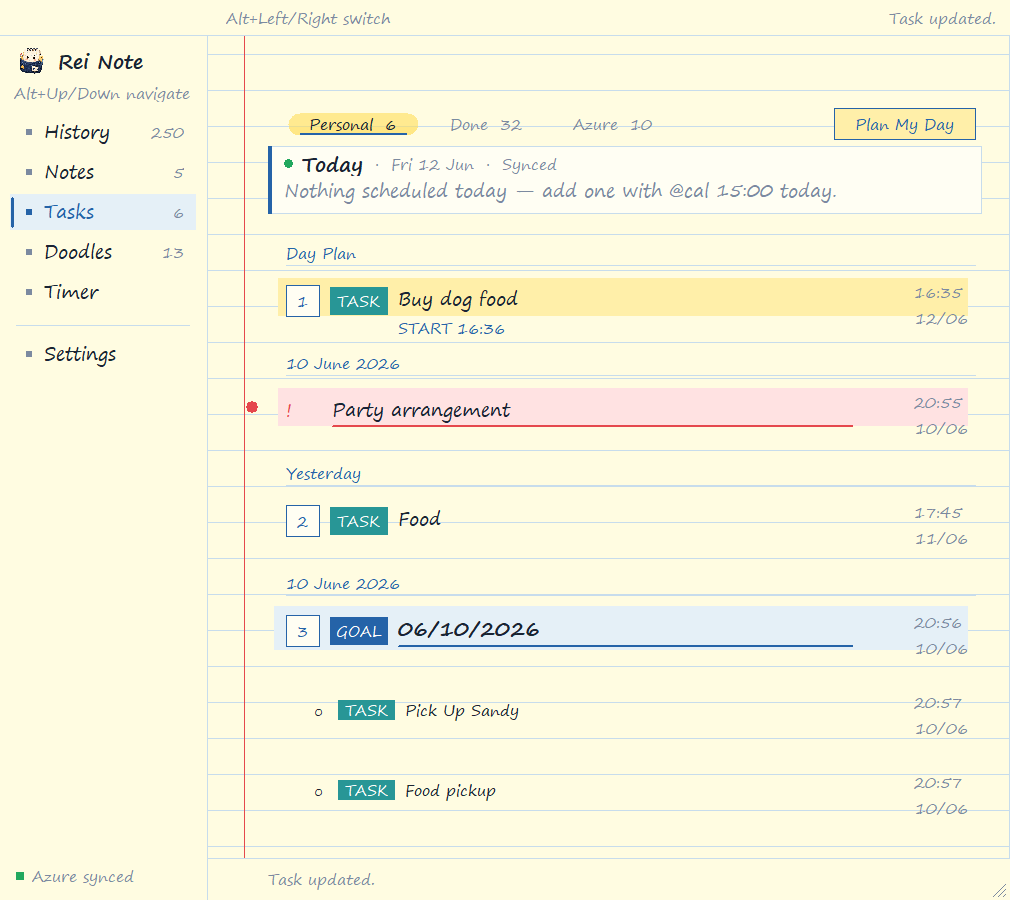Click the 13 count next to Doodles

point(173,253)
